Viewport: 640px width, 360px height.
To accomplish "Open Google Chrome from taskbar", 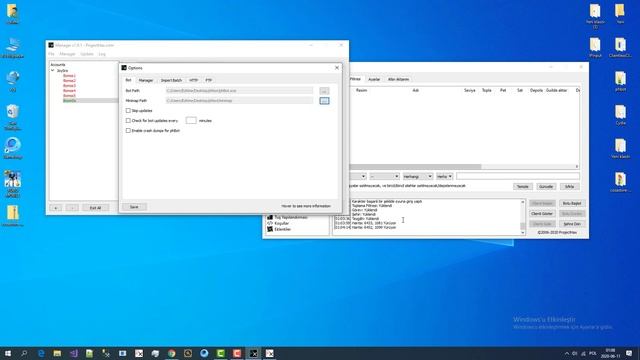I will (171, 353).
